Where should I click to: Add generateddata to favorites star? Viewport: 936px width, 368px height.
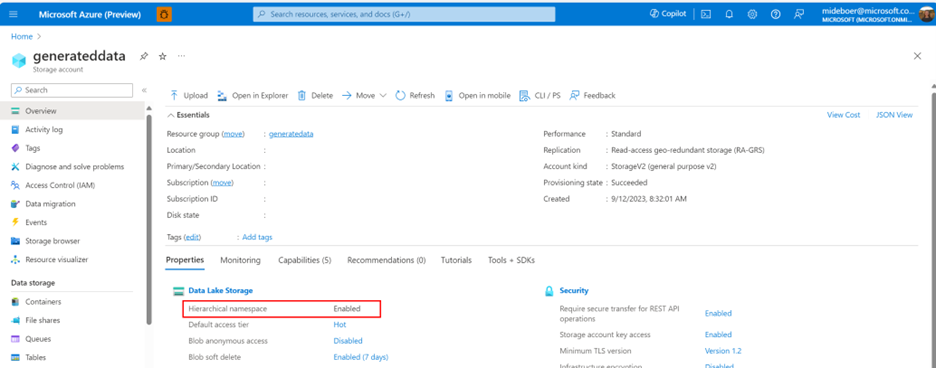[162, 56]
